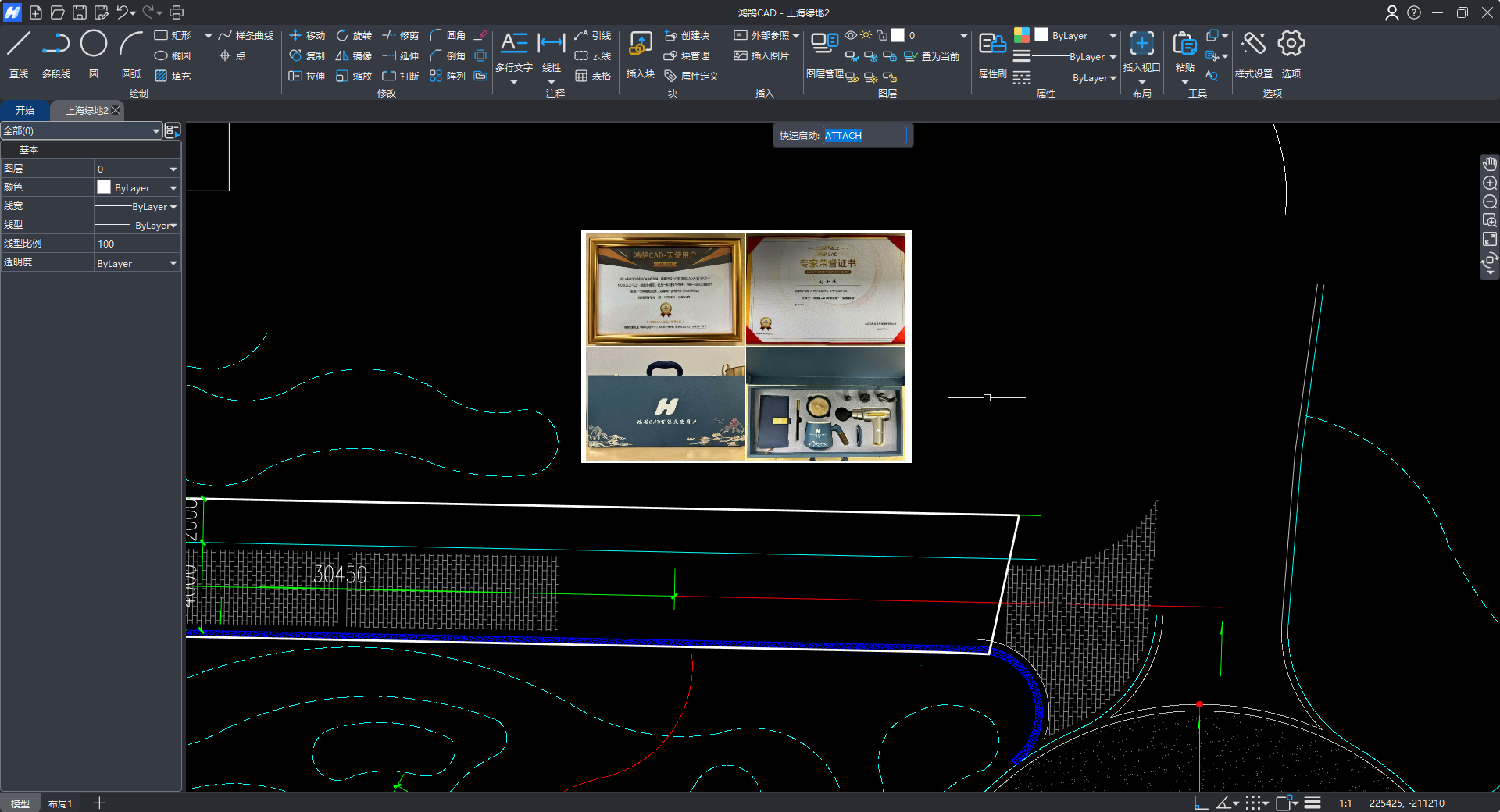Toggle layer visibility eye icon in ribbon
This screenshot has height=812, width=1500.
[851, 35]
